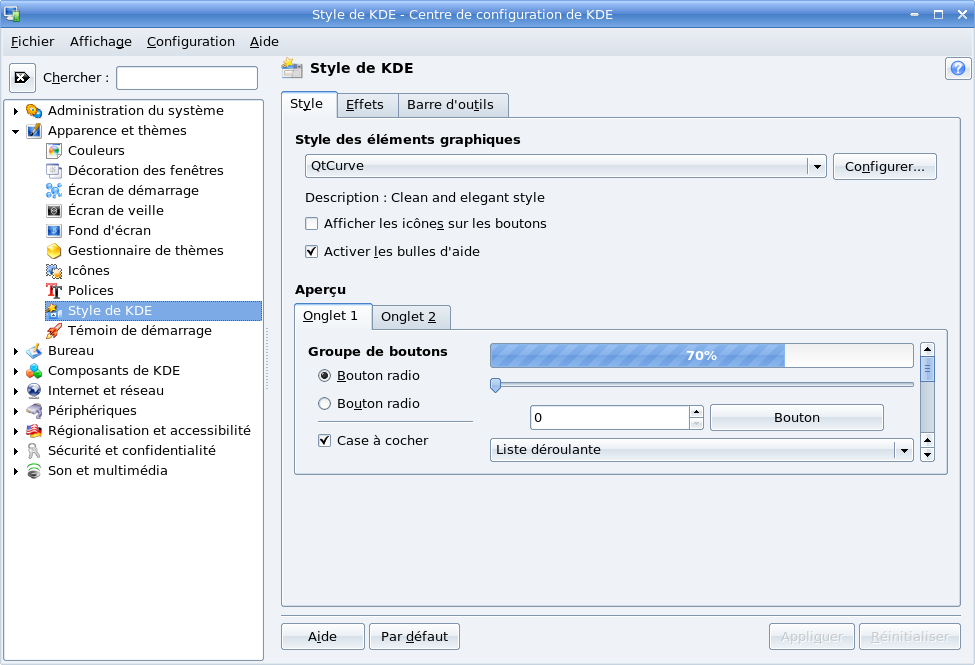The height and width of the screenshot is (665, 975).
Task: Expand Internet et réseau tree node
Action: pyautogui.click(x=16, y=391)
